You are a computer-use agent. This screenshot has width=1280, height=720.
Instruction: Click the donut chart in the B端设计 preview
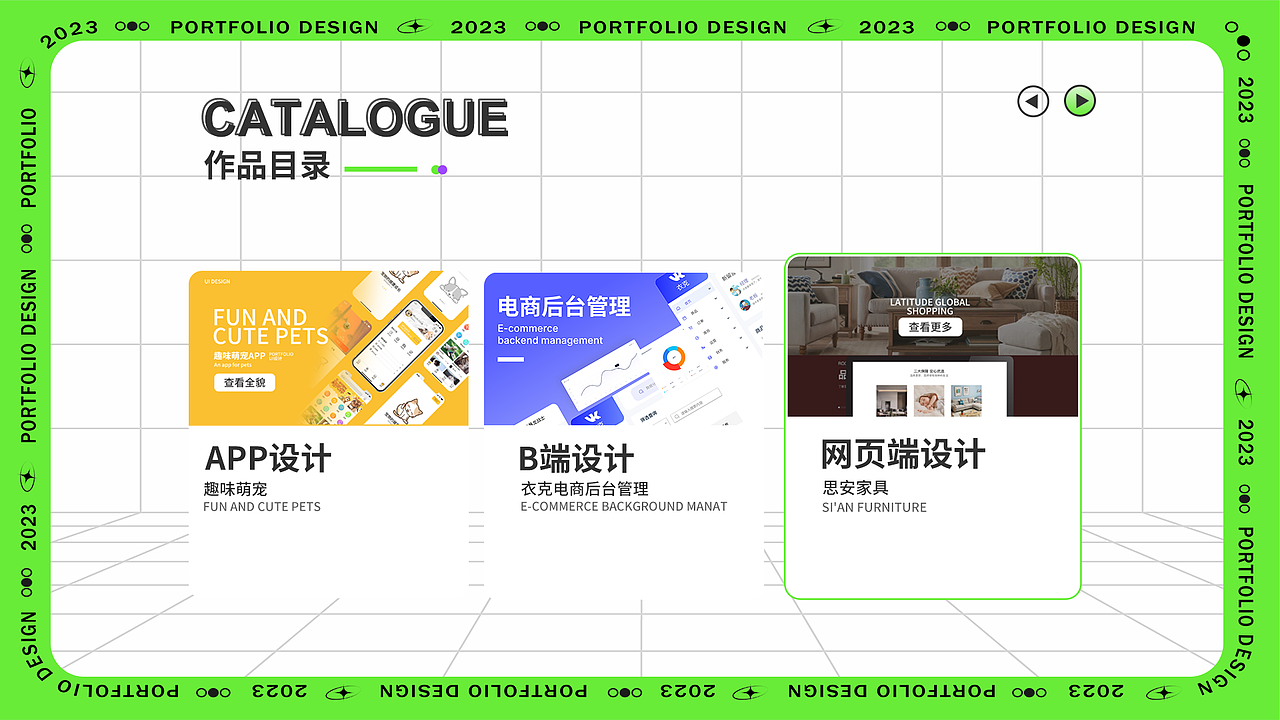(x=674, y=358)
